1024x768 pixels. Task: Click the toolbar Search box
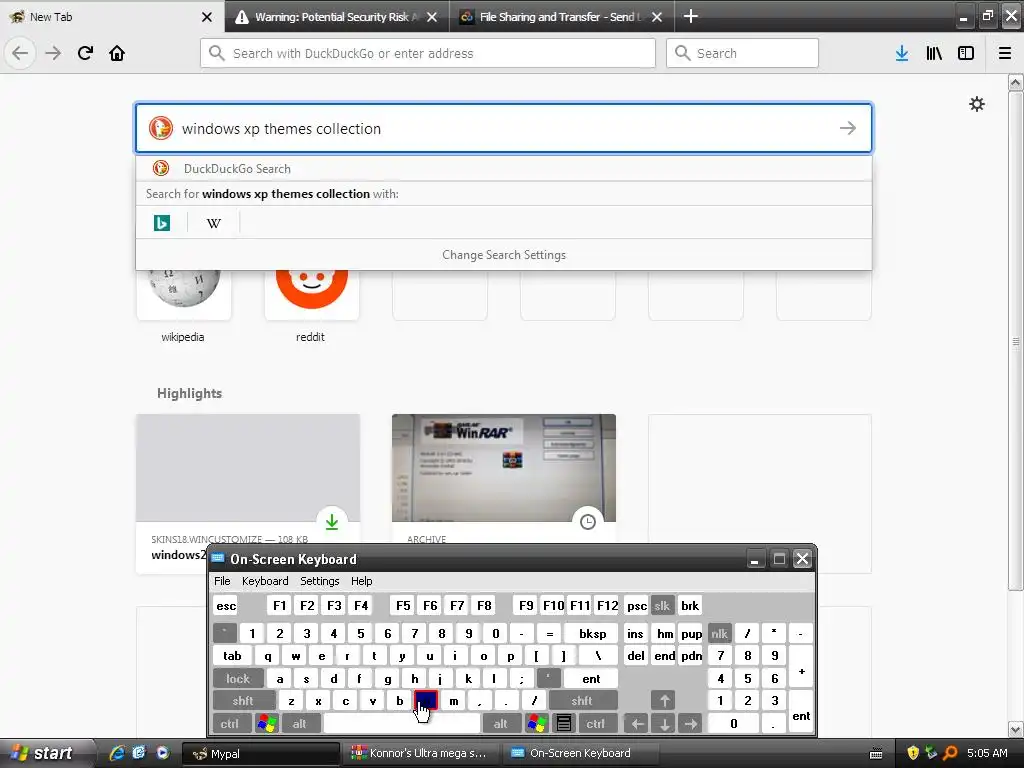point(742,53)
